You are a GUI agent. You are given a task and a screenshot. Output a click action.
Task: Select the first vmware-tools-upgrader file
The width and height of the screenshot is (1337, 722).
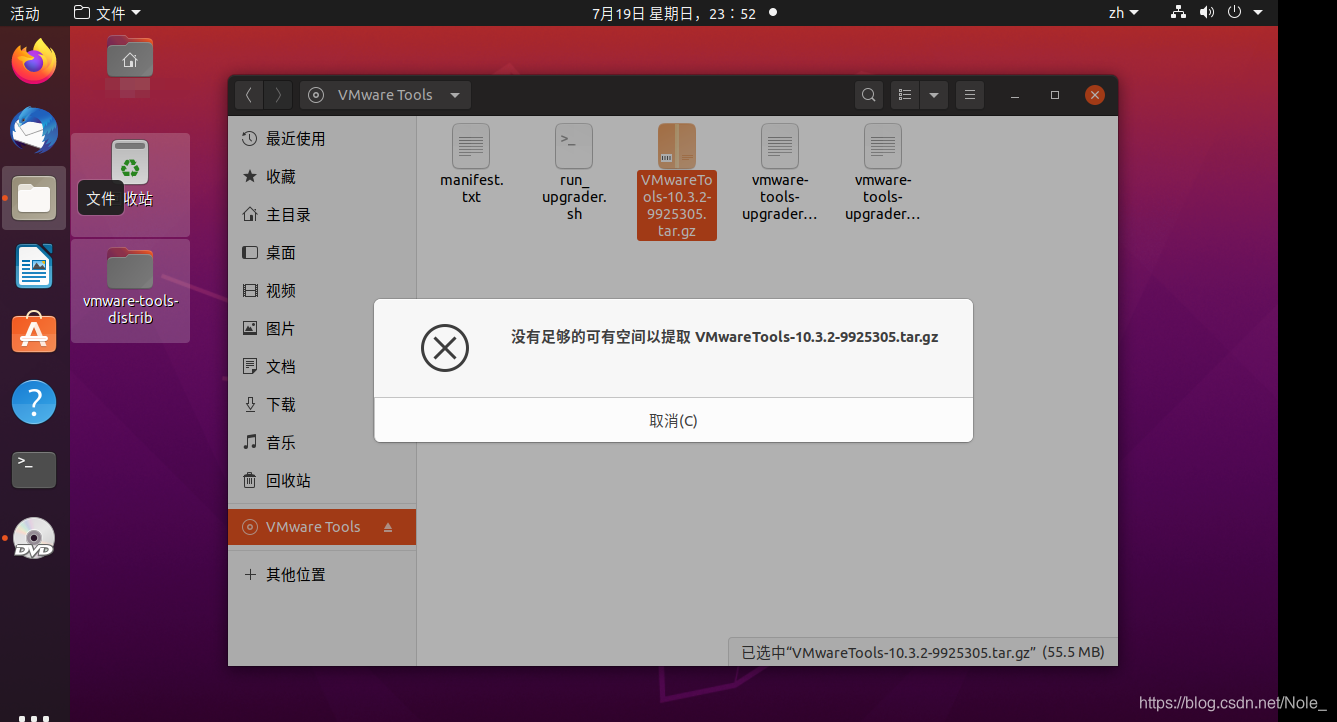tap(780, 172)
